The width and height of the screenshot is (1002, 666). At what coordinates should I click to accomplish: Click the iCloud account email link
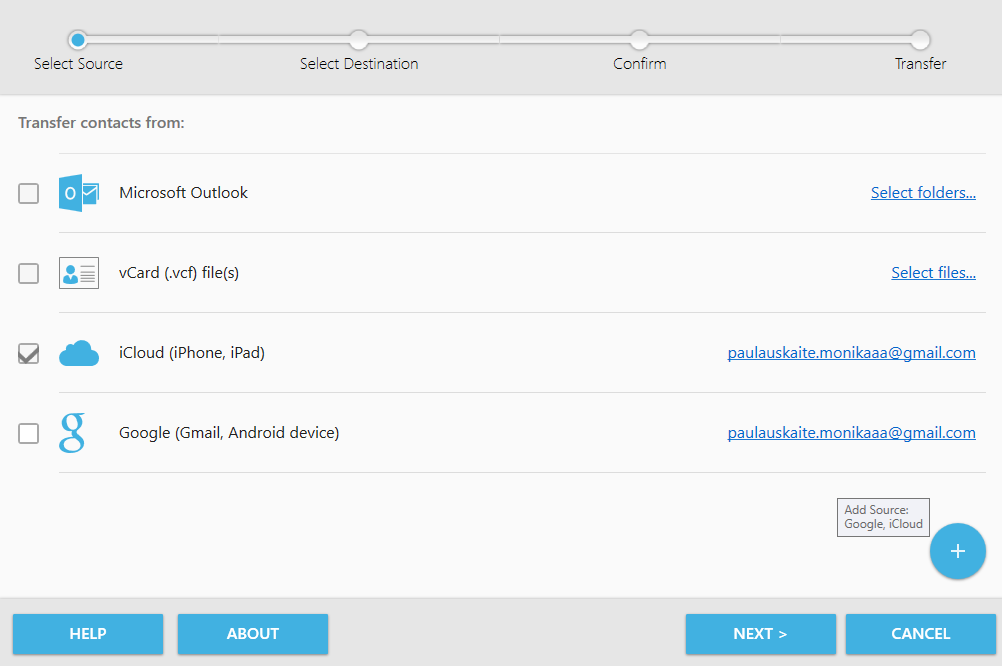coord(851,352)
